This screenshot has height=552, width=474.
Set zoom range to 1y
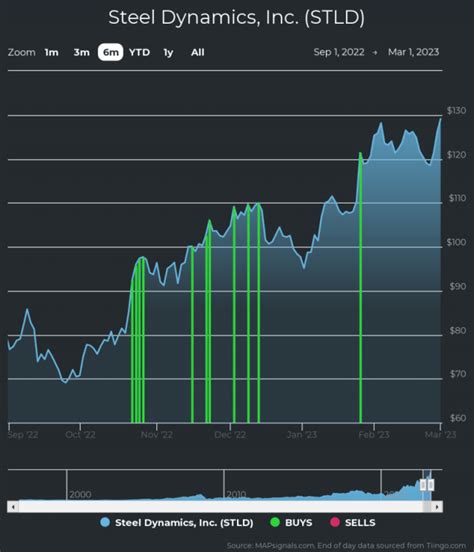(x=168, y=52)
